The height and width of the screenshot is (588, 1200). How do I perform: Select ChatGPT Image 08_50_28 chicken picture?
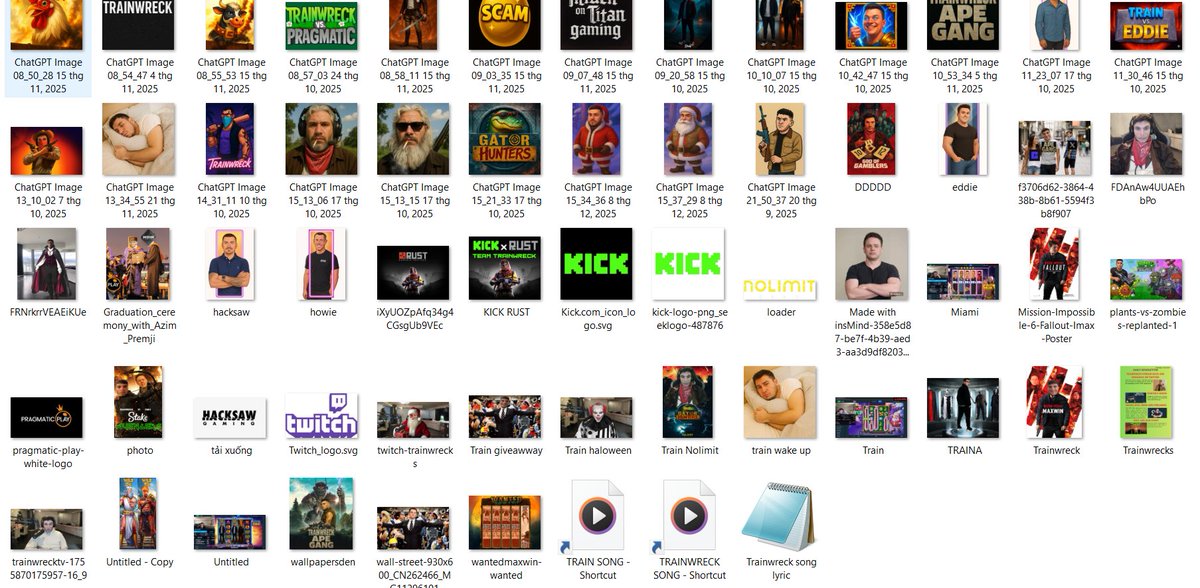click(47, 25)
